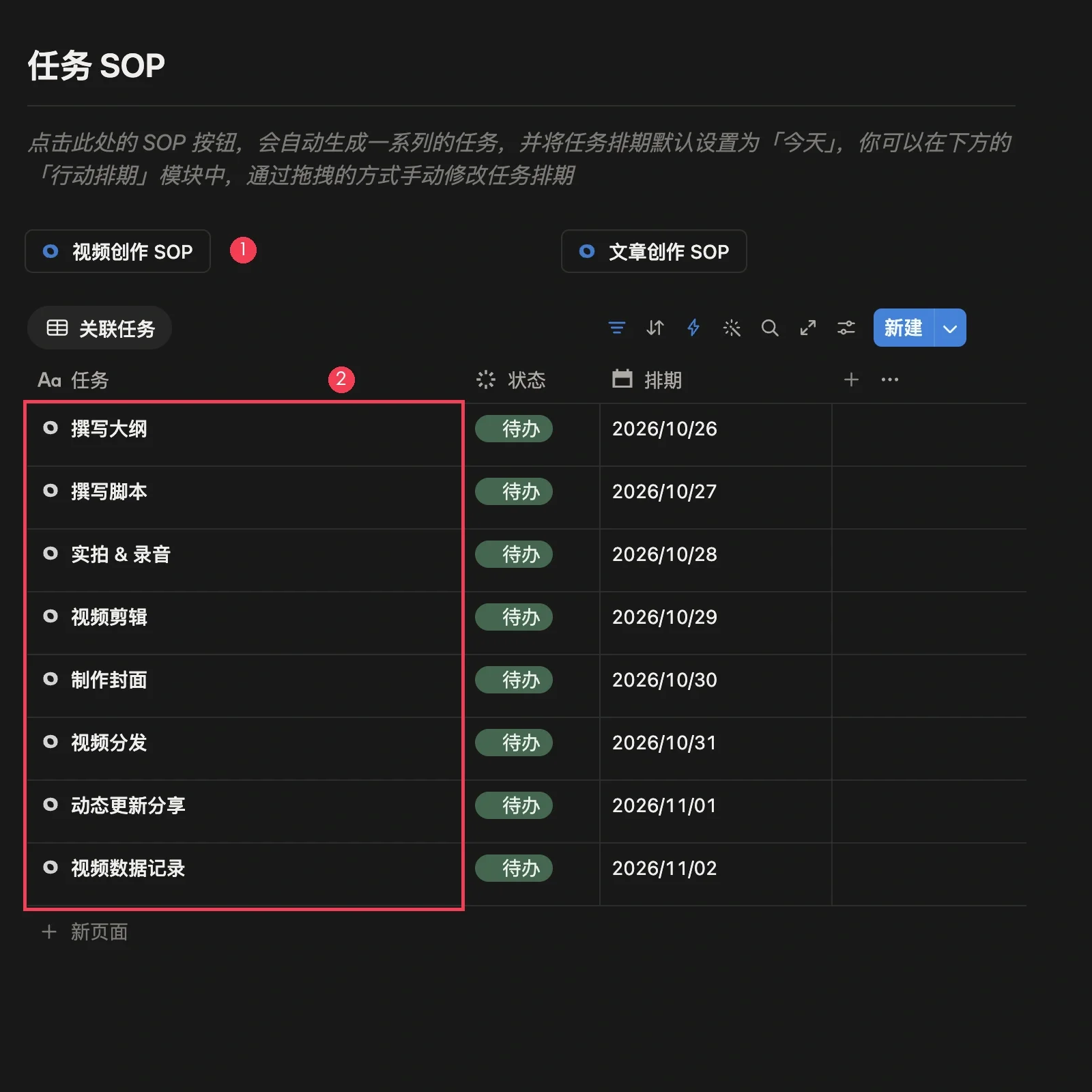Click the 视频剪辑 page circle icon
Image resolution: width=1092 pixels, height=1092 pixels.
coord(51,616)
